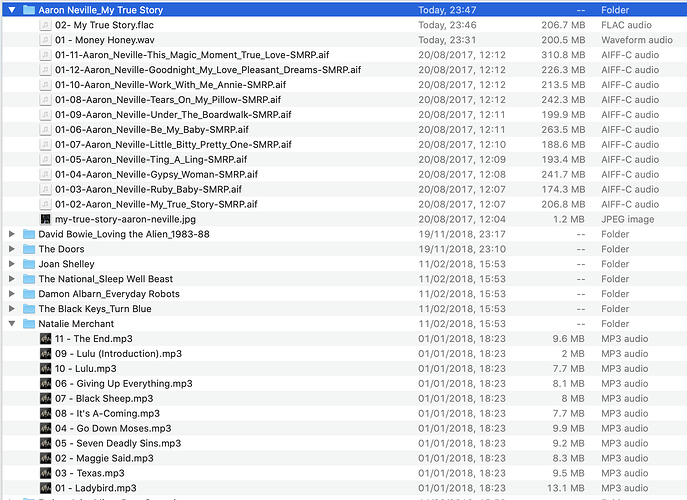Collapse the Aaron Neville_My True Story folder
Image resolution: width=687 pixels, height=500 pixels.
coord(12,10)
